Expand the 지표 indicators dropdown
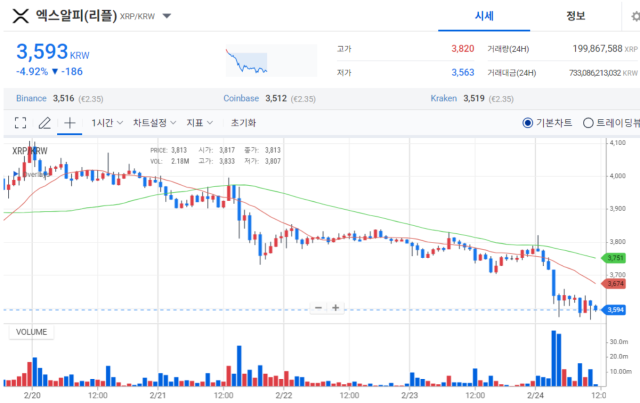 199,123
